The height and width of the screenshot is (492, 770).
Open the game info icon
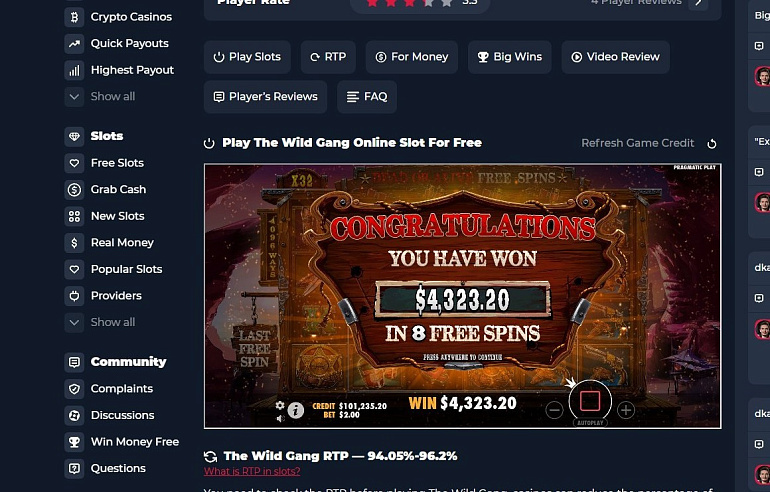click(x=296, y=410)
